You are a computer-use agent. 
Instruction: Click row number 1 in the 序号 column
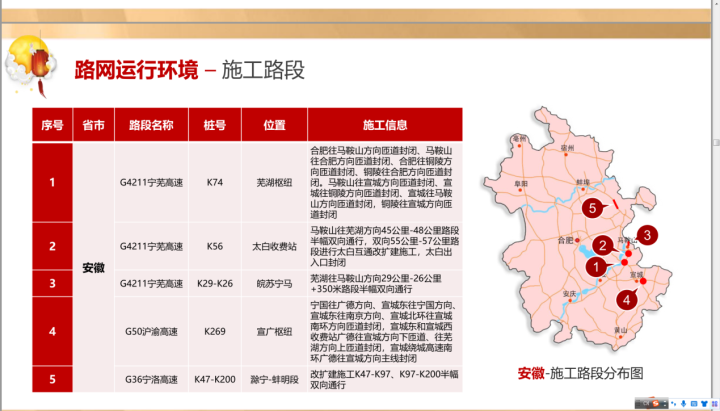[x=52, y=182]
